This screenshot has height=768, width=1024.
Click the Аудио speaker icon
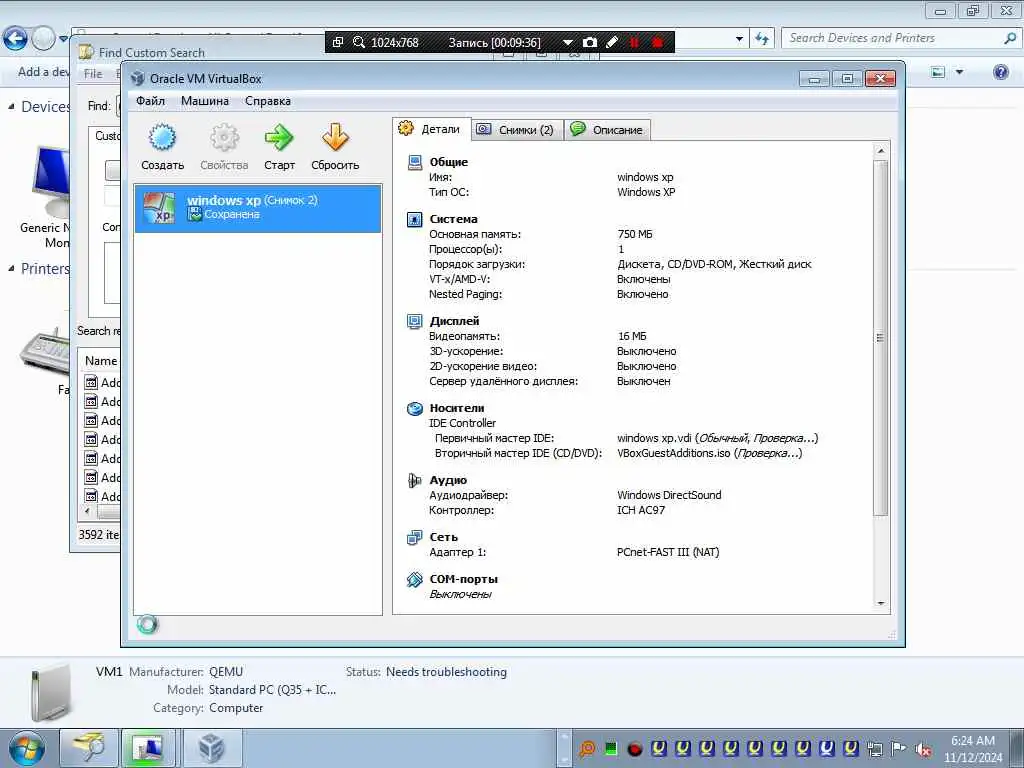click(x=415, y=481)
